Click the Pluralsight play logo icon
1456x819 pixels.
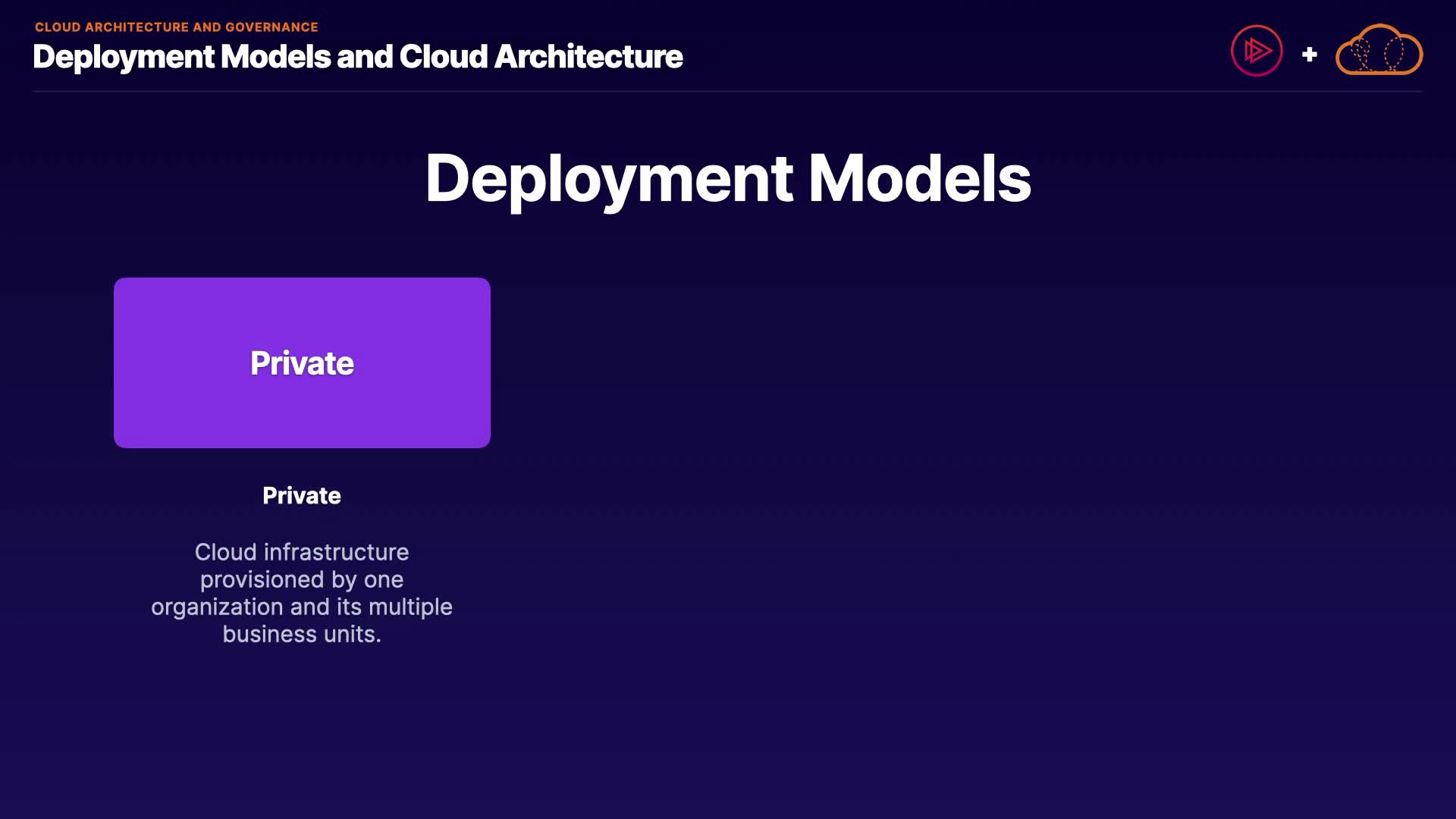point(1257,51)
